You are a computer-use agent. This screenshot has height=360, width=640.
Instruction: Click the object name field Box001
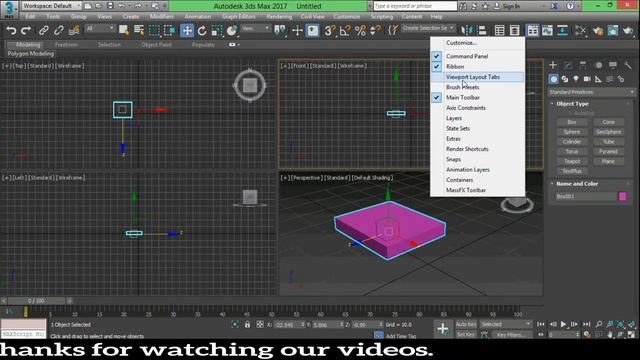(x=585, y=196)
